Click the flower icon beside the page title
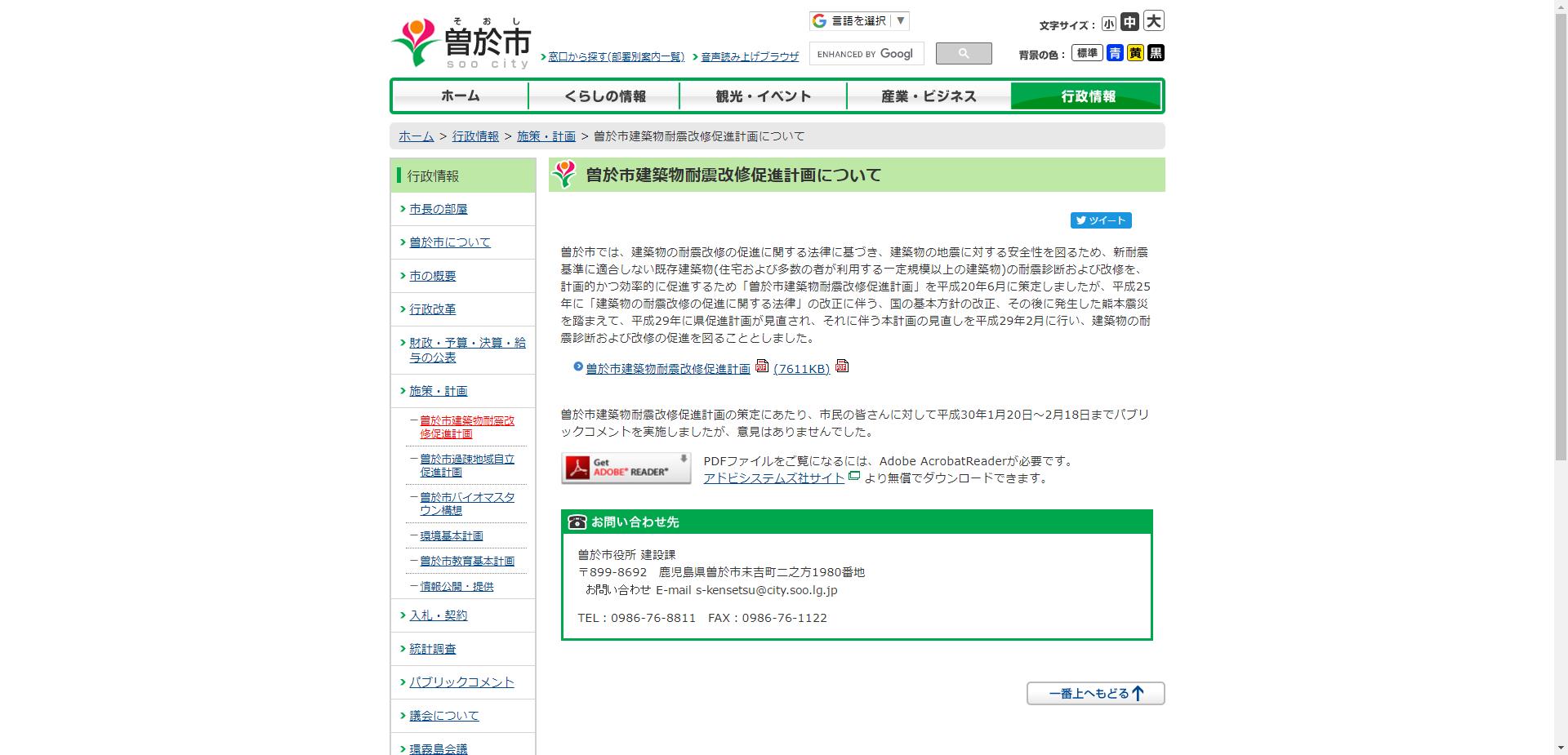This screenshot has width=1568, height=755. click(x=564, y=174)
